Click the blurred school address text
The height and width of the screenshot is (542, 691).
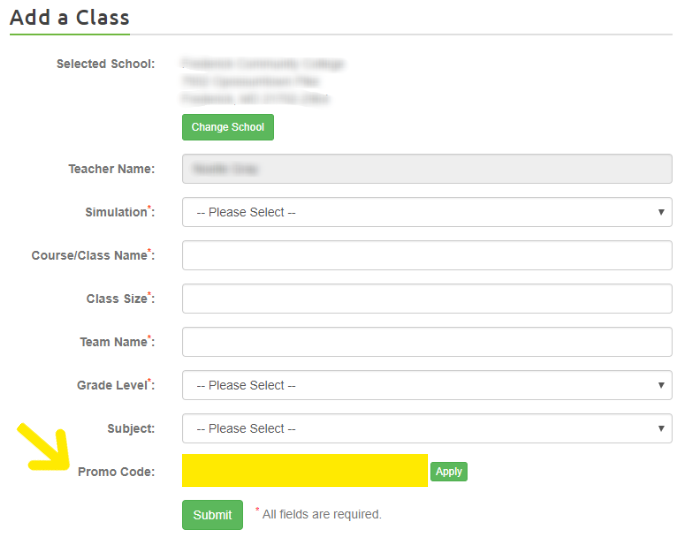pos(262,82)
